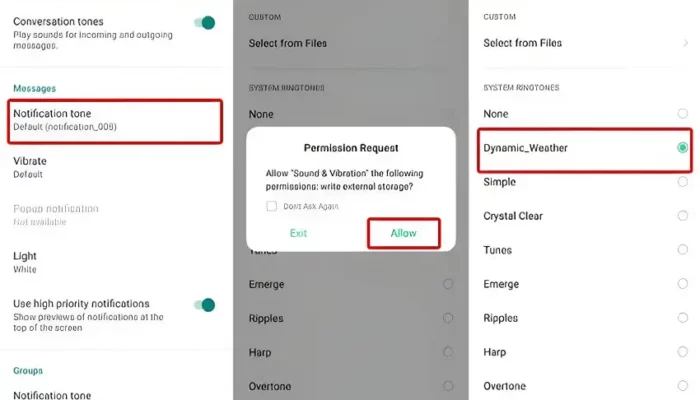Select the Dynamic_Weather ringtone radio button

[x=682, y=148]
